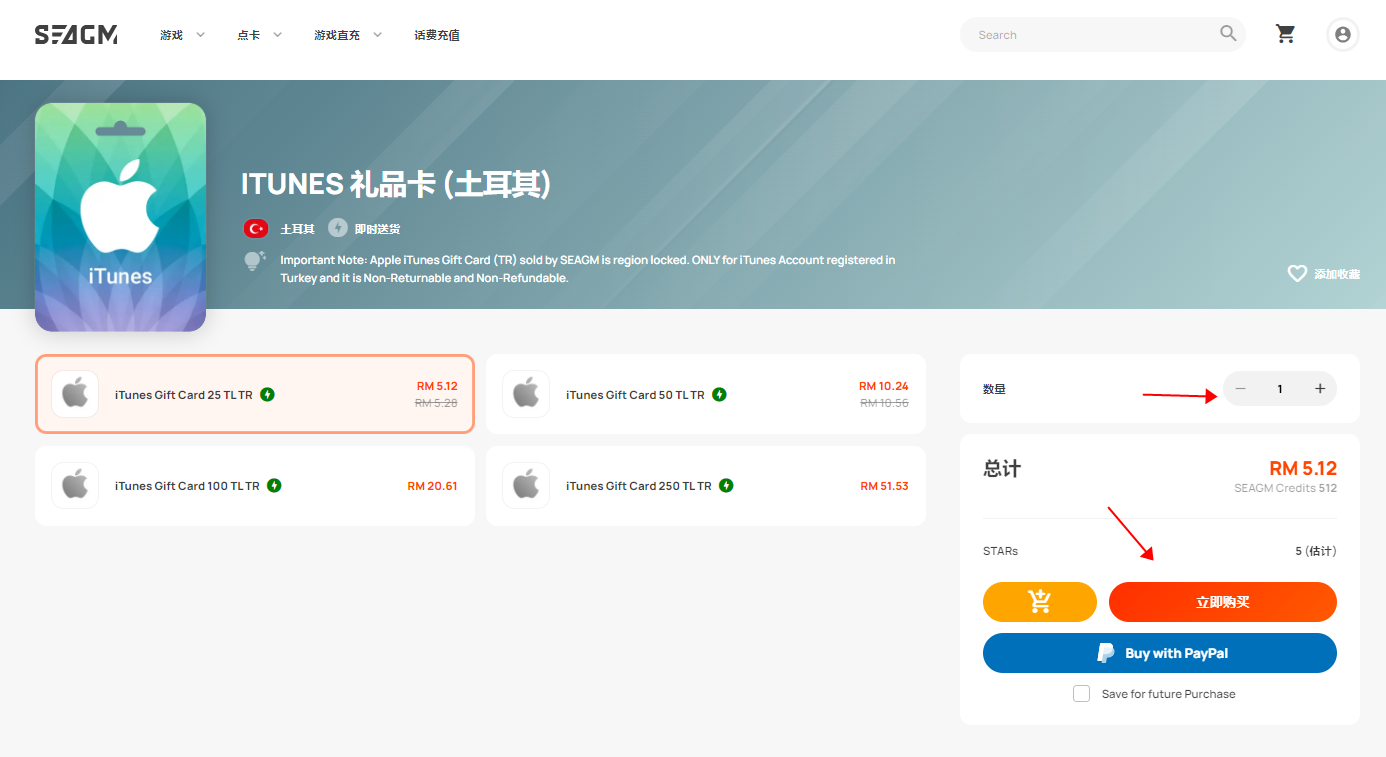Click the iTunes gift card product image
This screenshot has height=757, width=1386.
[x=120, y=217]
